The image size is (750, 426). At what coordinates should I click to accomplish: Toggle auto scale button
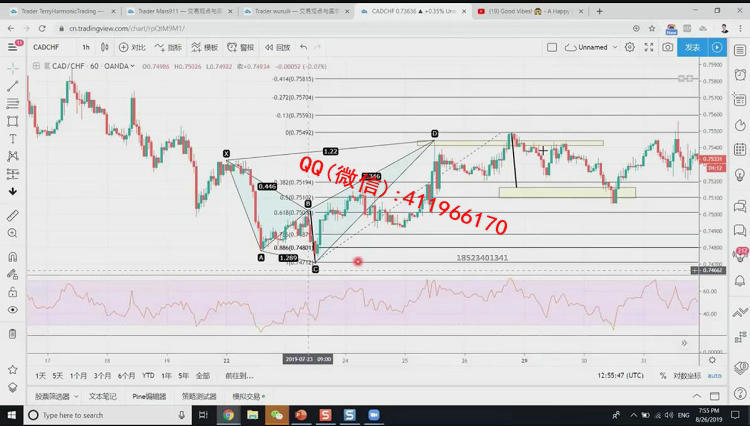click(715, 376)
